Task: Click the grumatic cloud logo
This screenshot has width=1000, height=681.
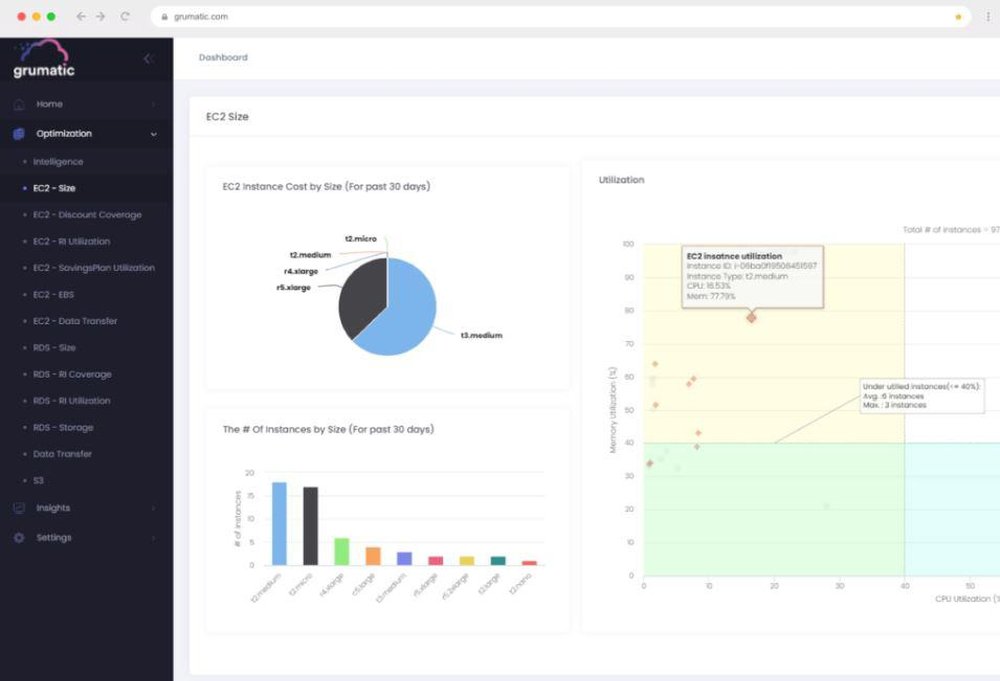Action: (x=43, y=59)
